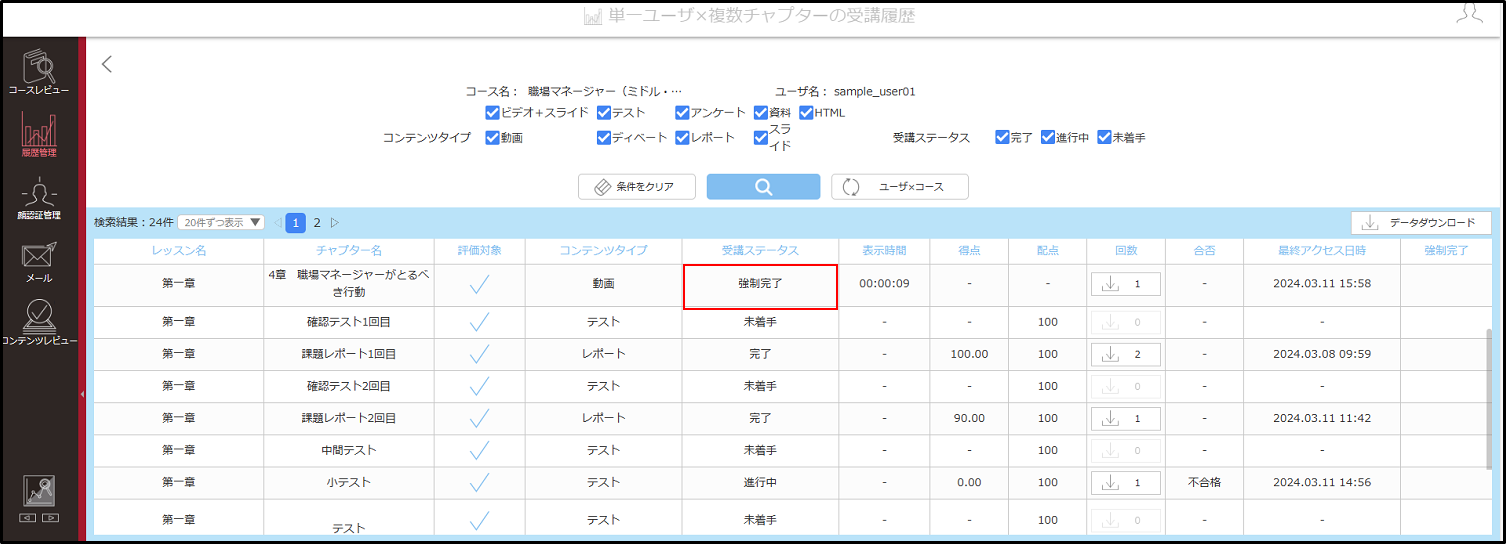Click previous page arrow in pagination

coord(277,223)
